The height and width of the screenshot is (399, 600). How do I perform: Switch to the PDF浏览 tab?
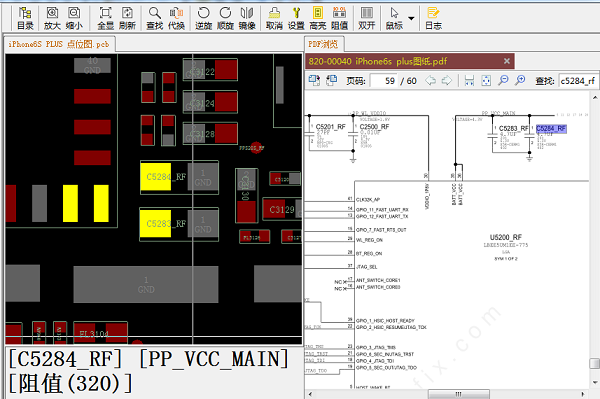point(324,44)
